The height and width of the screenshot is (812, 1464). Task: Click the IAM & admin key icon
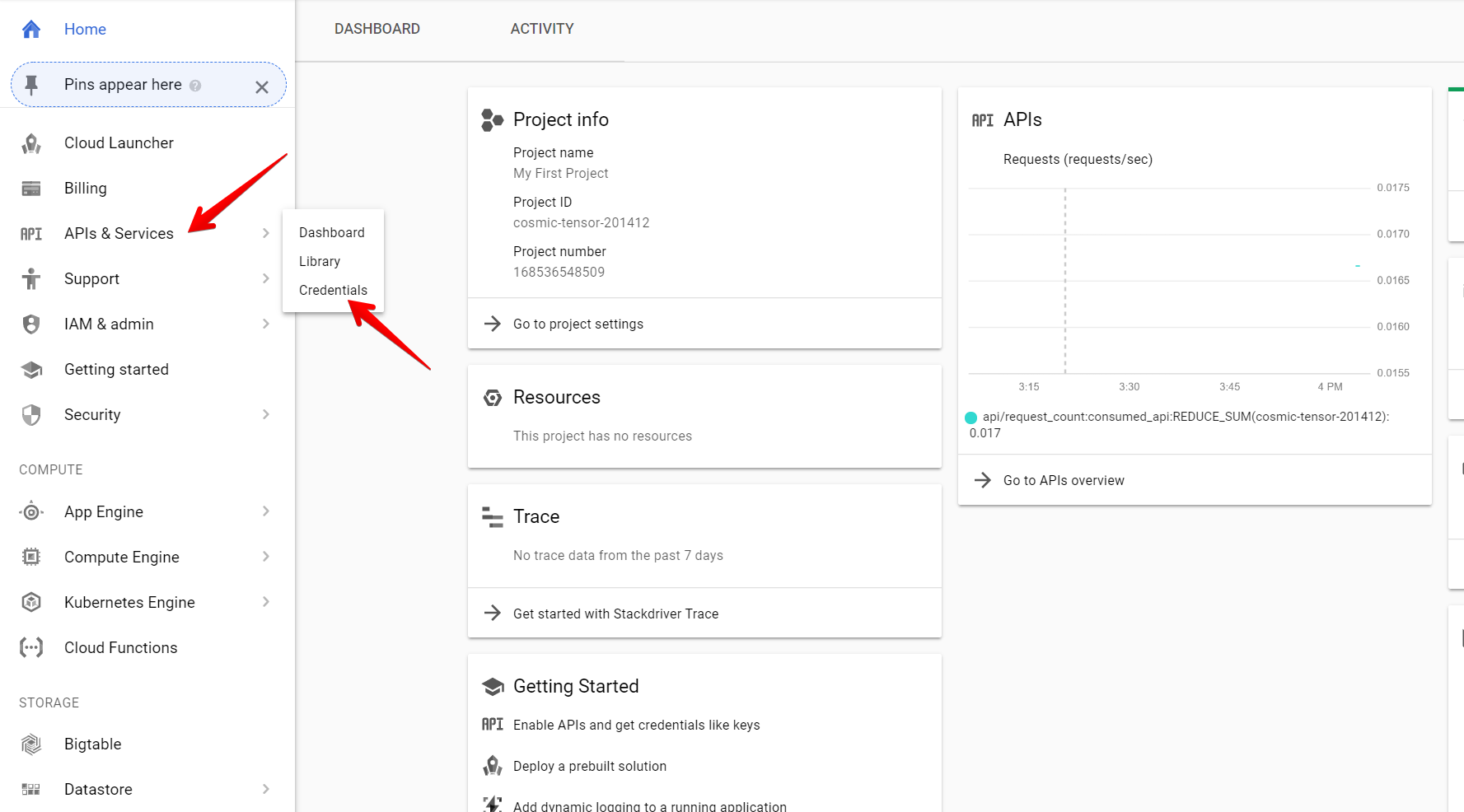pos(30,324)
